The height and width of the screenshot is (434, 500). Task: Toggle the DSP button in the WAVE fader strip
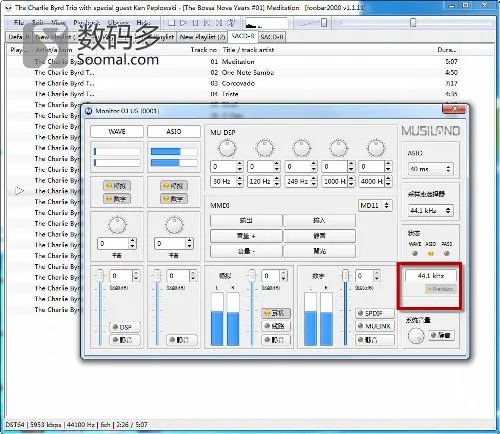[125, 327]
